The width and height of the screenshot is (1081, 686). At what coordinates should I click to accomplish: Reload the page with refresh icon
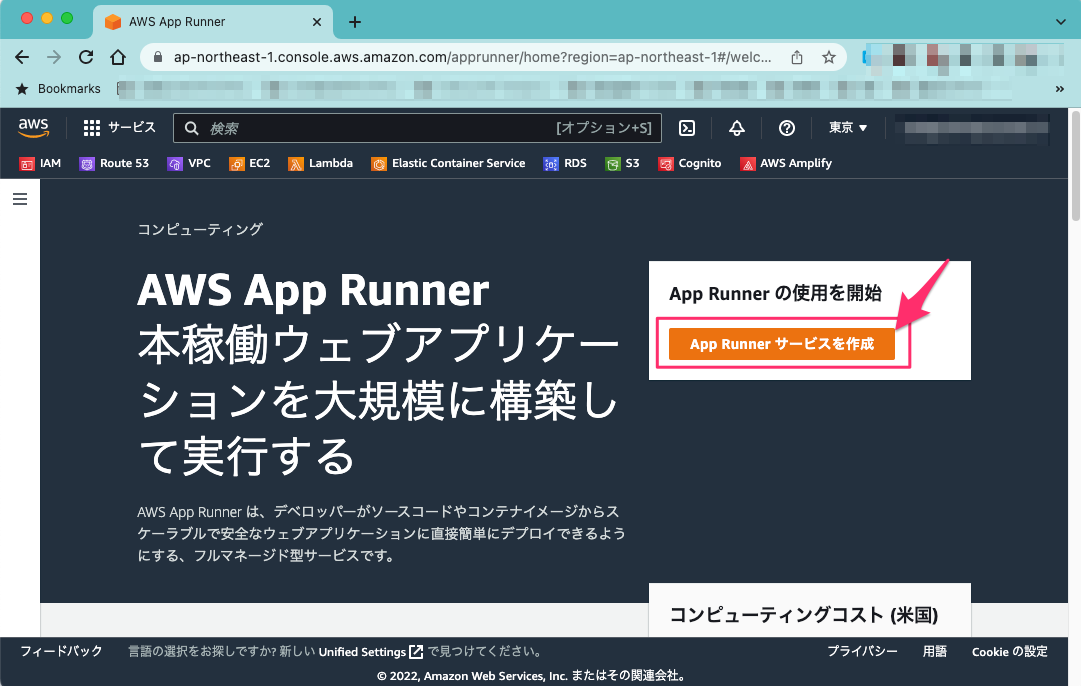[x=85, y=57]
